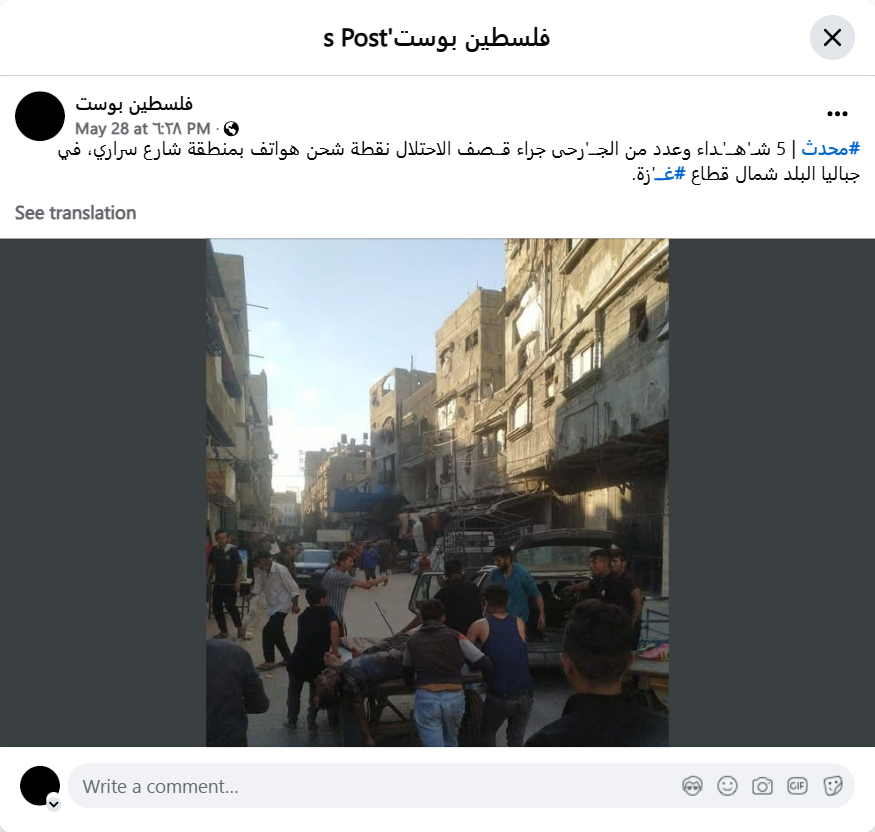Insert an emoji with the smiley icon

click(727, 786)
